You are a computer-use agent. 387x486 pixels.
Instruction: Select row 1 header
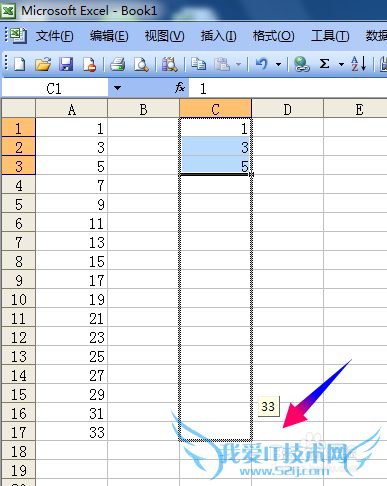pyautogui.click(x=18, y=128)
